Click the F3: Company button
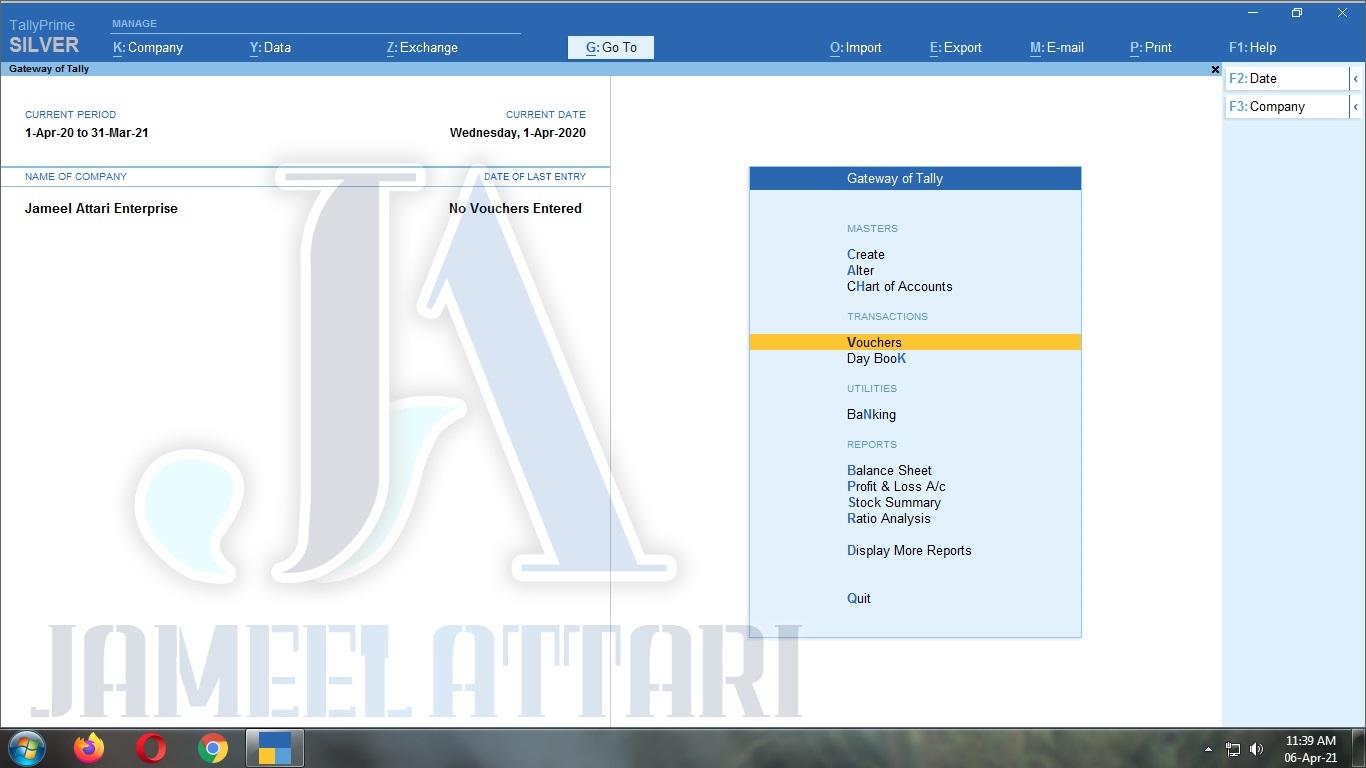 coord(1287,106)
